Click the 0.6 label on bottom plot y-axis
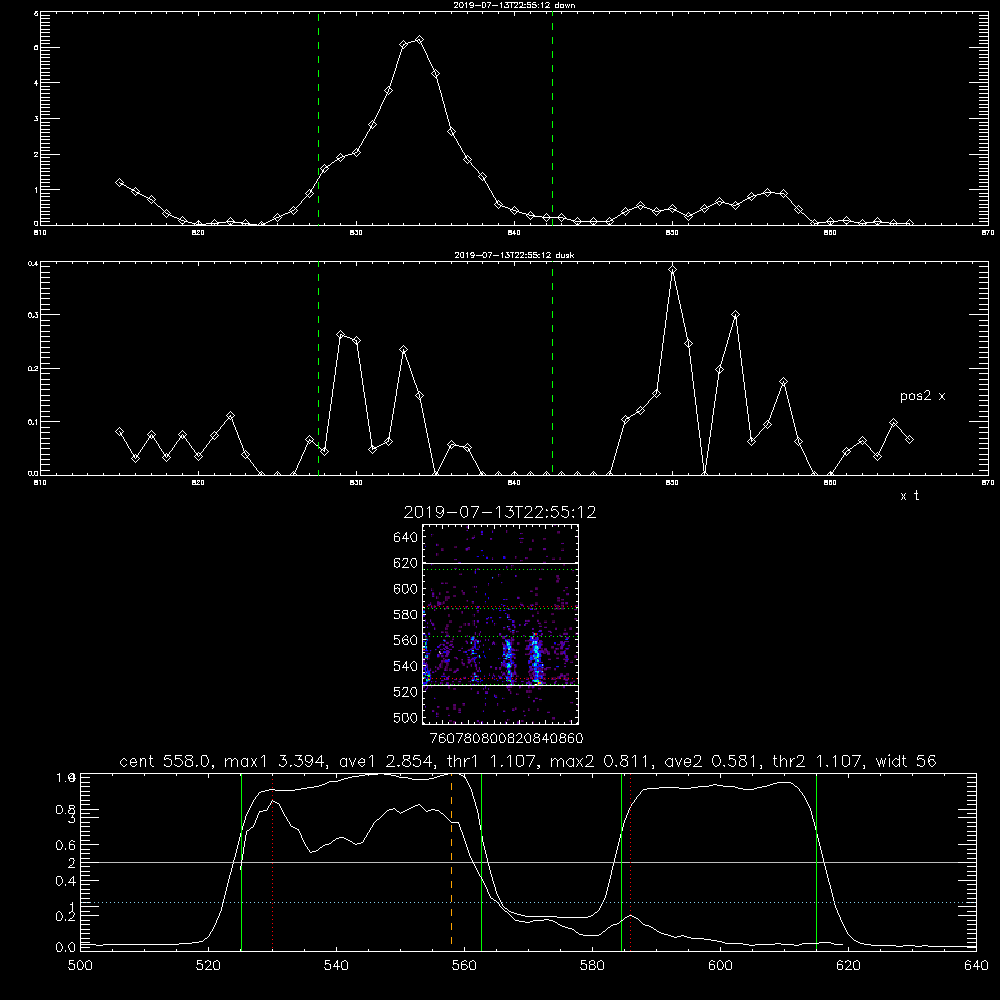 (66, 845)
